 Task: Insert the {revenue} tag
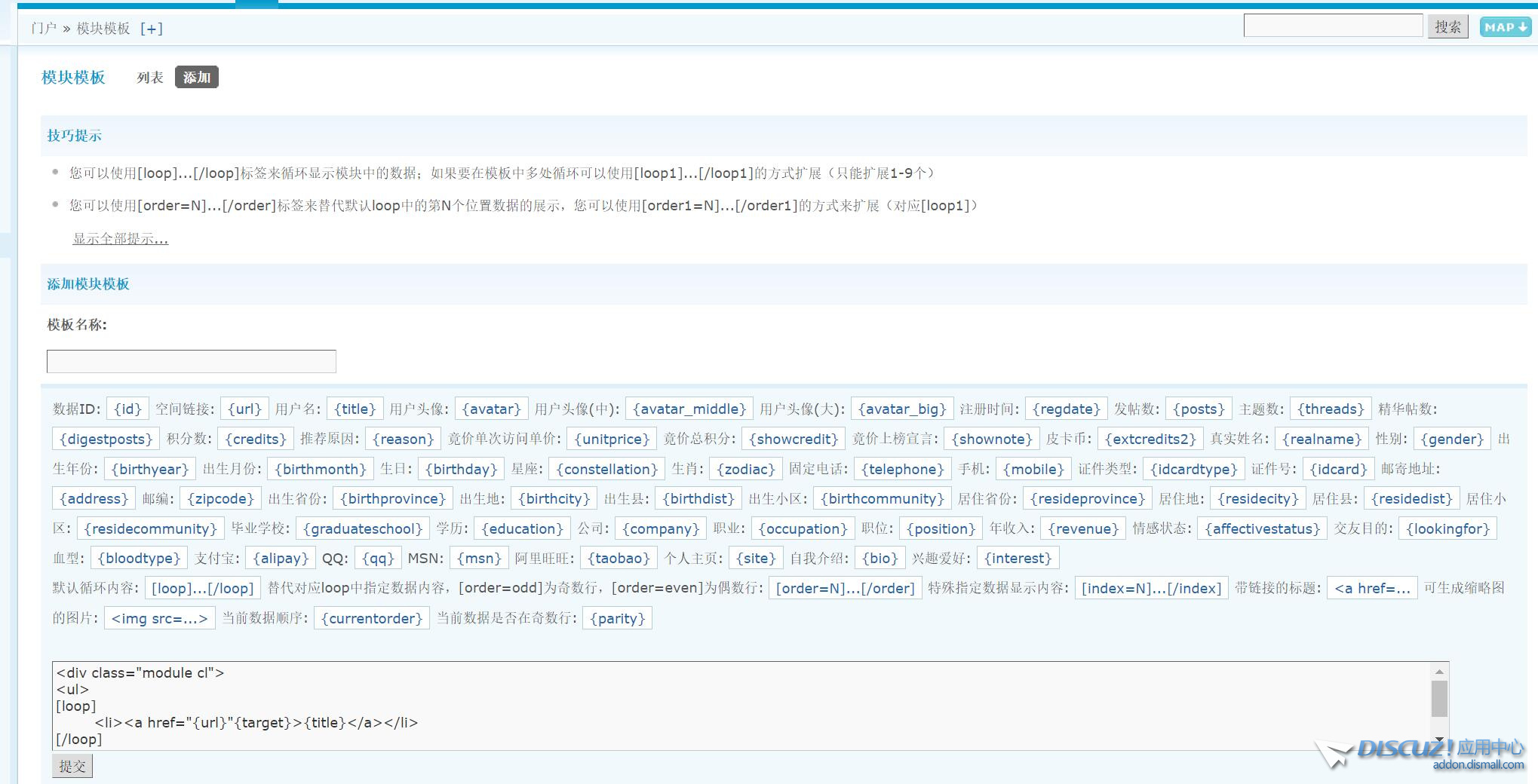pyautogui.click(x=1083, y=529)
